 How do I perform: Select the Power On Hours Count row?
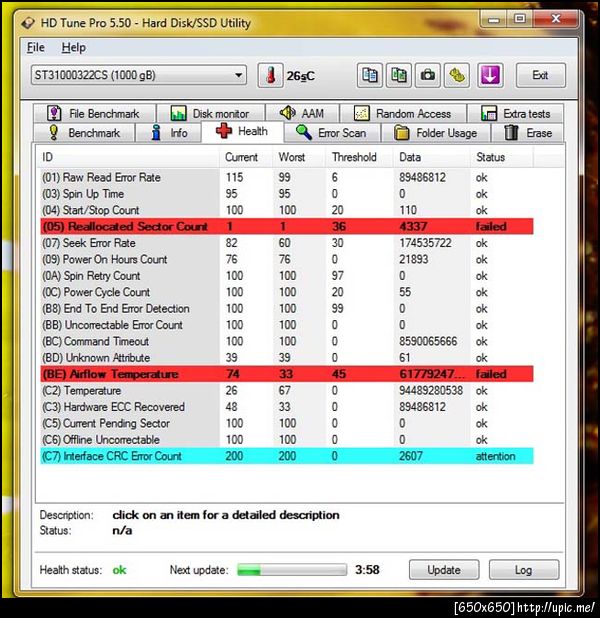287,259
